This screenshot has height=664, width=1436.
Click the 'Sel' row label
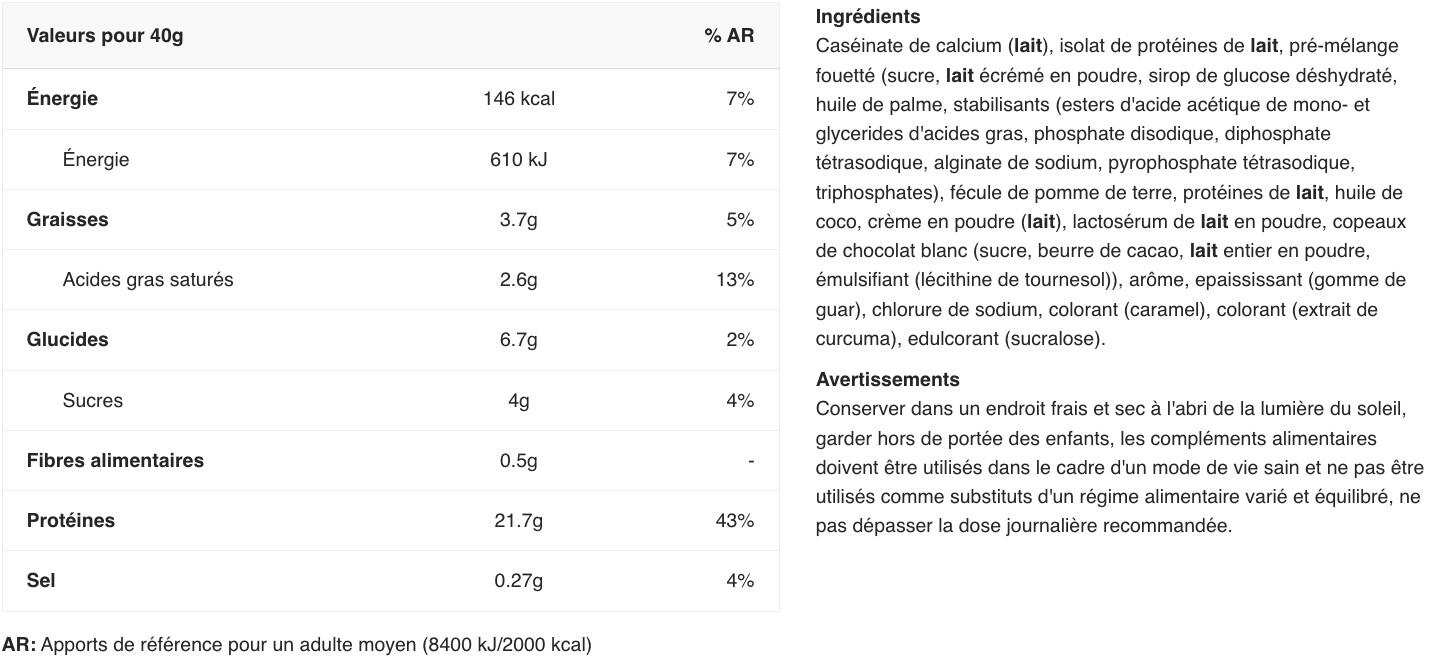41,581
